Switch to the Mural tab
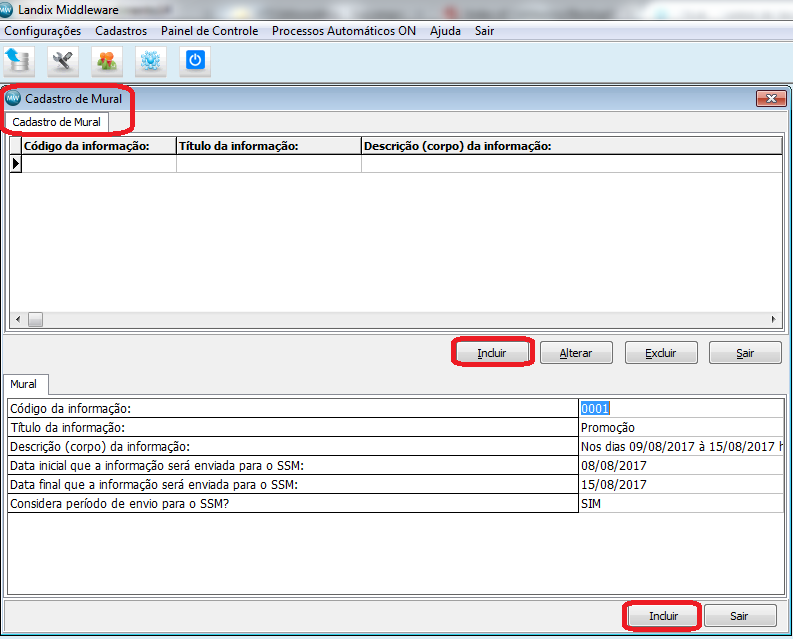Image resolution: width=793 pixels, height=639 pixels. tap(24, 384)
